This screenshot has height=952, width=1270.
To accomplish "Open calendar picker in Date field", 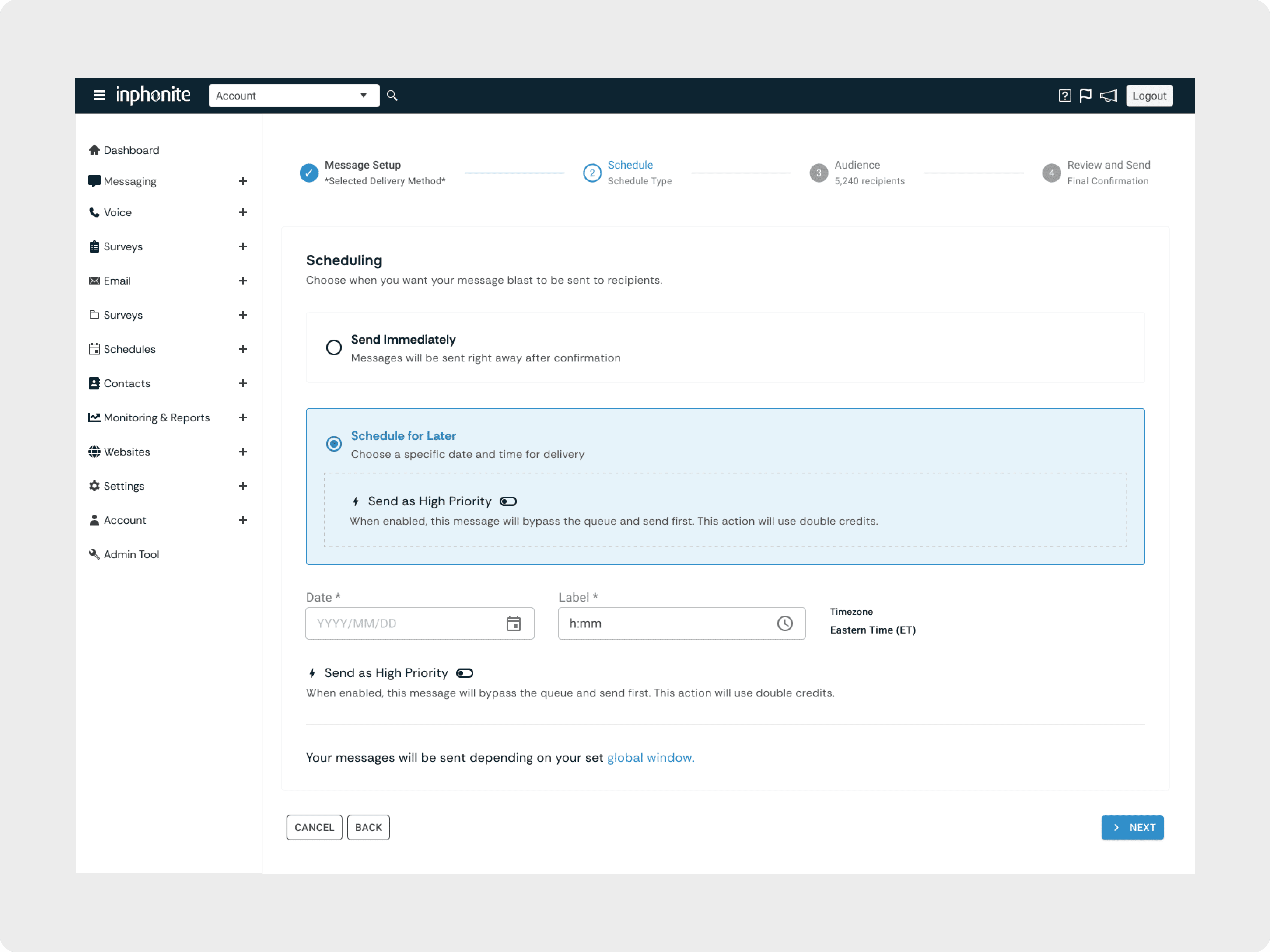I will pyautogui.click(x=513, y=623).
